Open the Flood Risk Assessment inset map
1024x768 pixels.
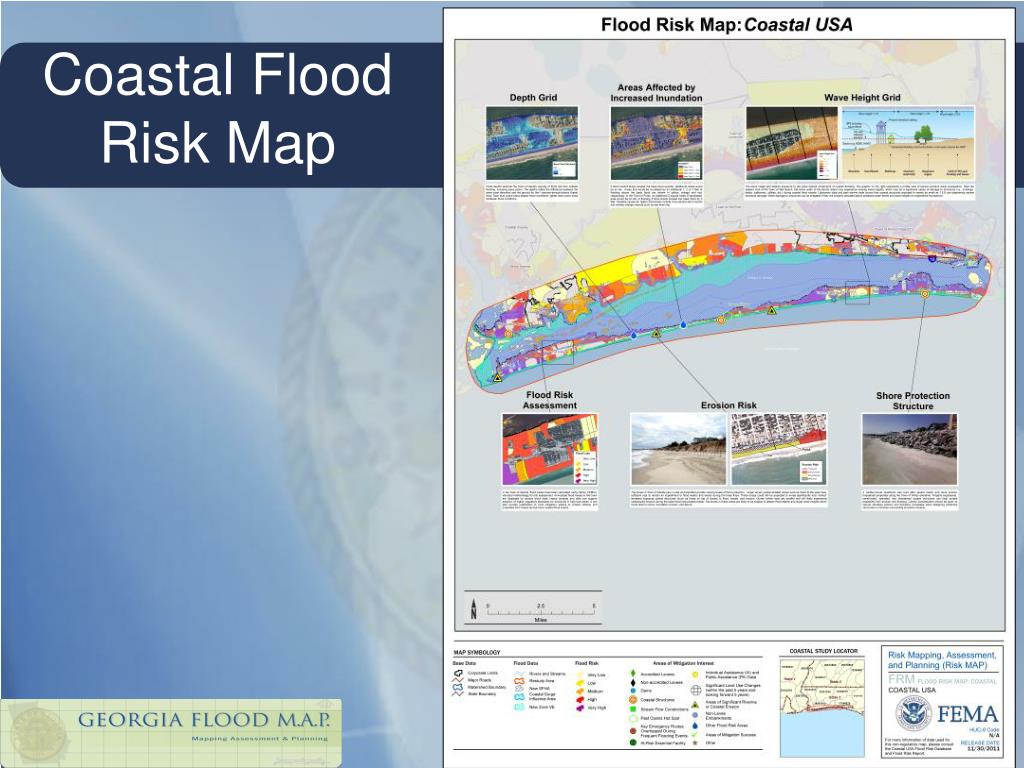click(550, 449)
